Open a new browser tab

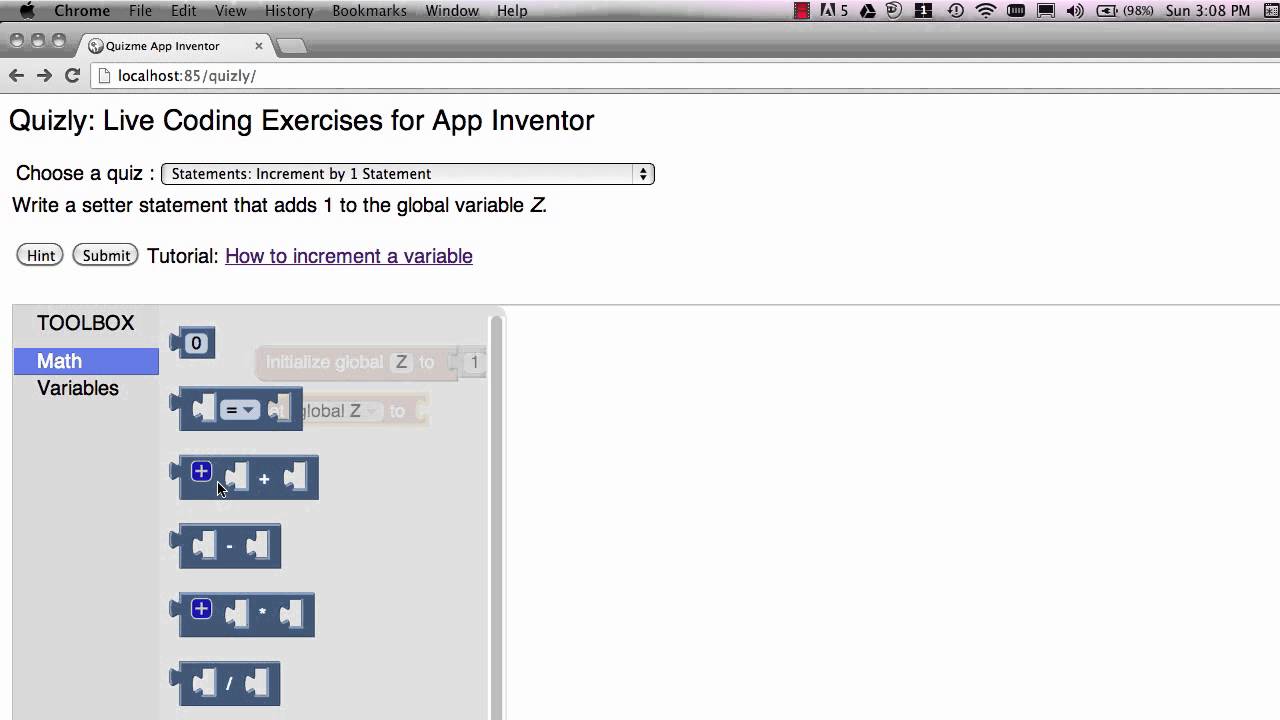291,46
